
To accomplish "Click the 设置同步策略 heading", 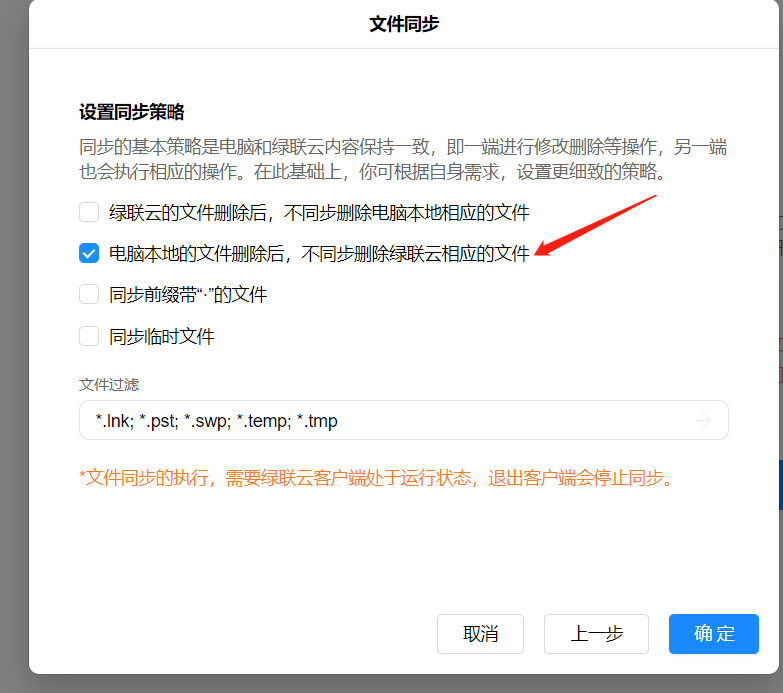I will pyautogui.click(x=132, y=112).
